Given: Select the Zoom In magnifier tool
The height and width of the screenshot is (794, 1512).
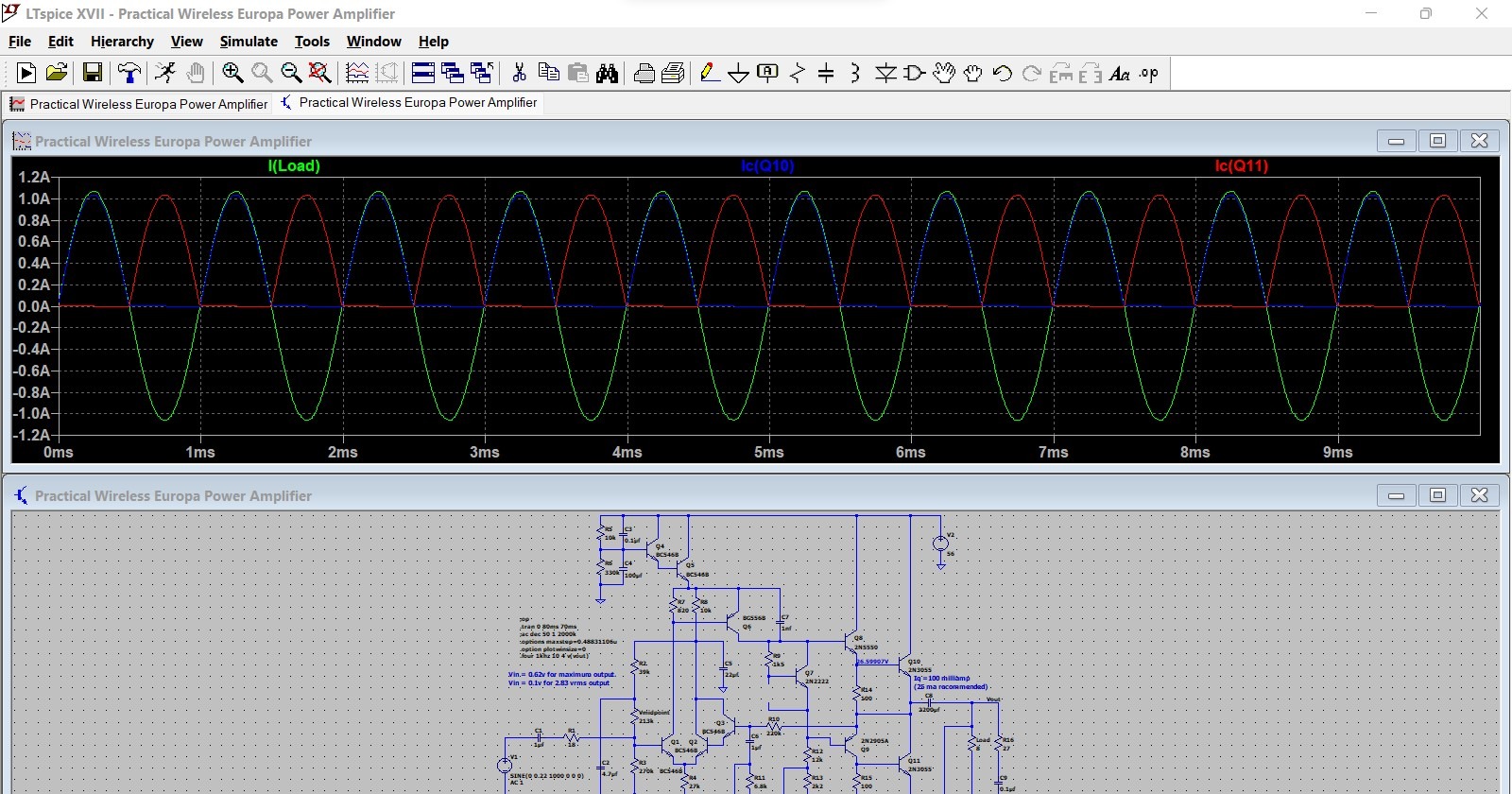Looking at the screenshot, I should tap(232, 73).
